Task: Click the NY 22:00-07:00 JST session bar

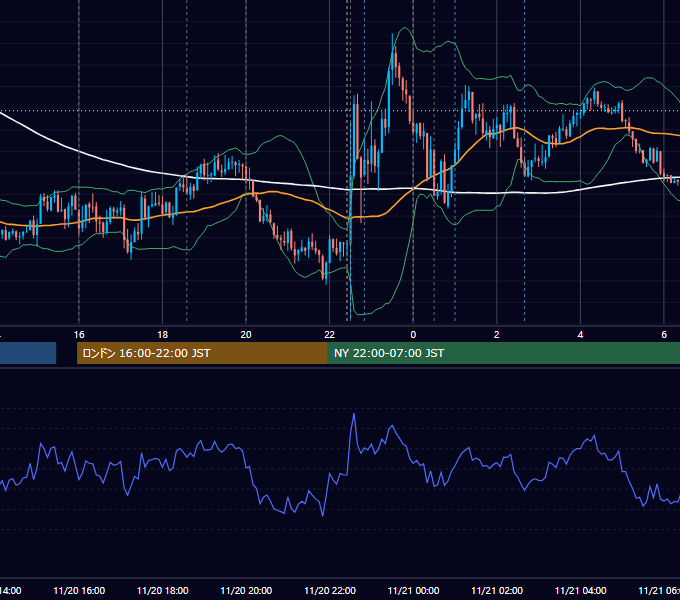Action: click(x=503, y=353)
